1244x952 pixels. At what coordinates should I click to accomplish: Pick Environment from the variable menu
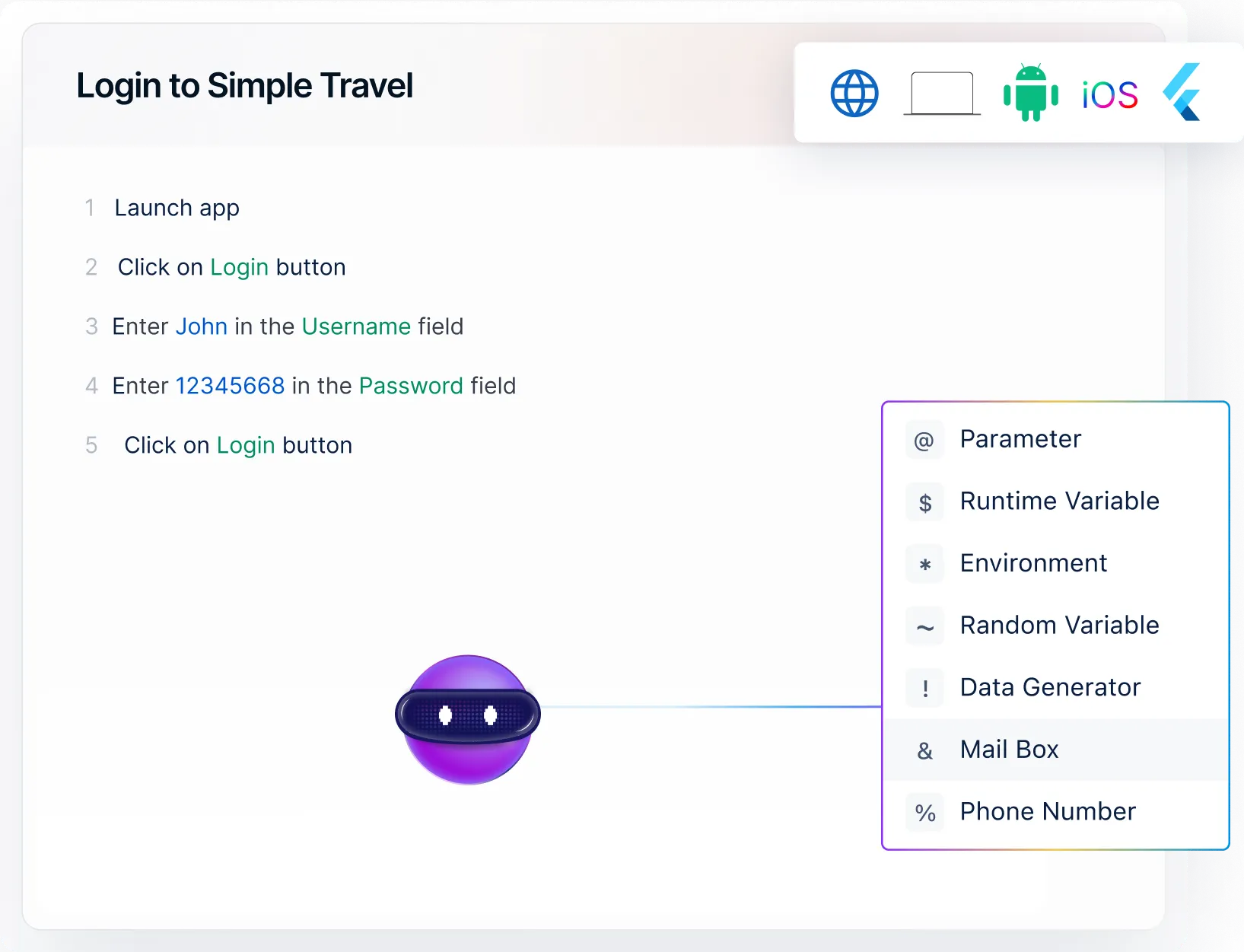[x=1033, y=563]
